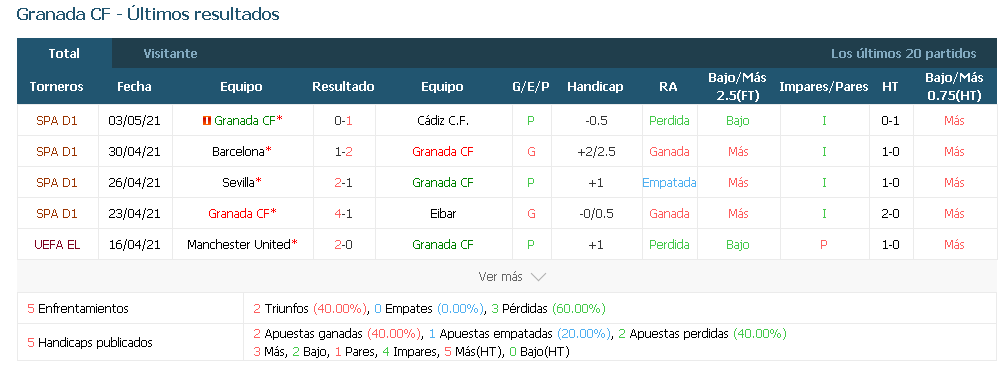Open the 4-1 result against Eibar
The image size is (1006, 365).
click(x=343, y=214)
